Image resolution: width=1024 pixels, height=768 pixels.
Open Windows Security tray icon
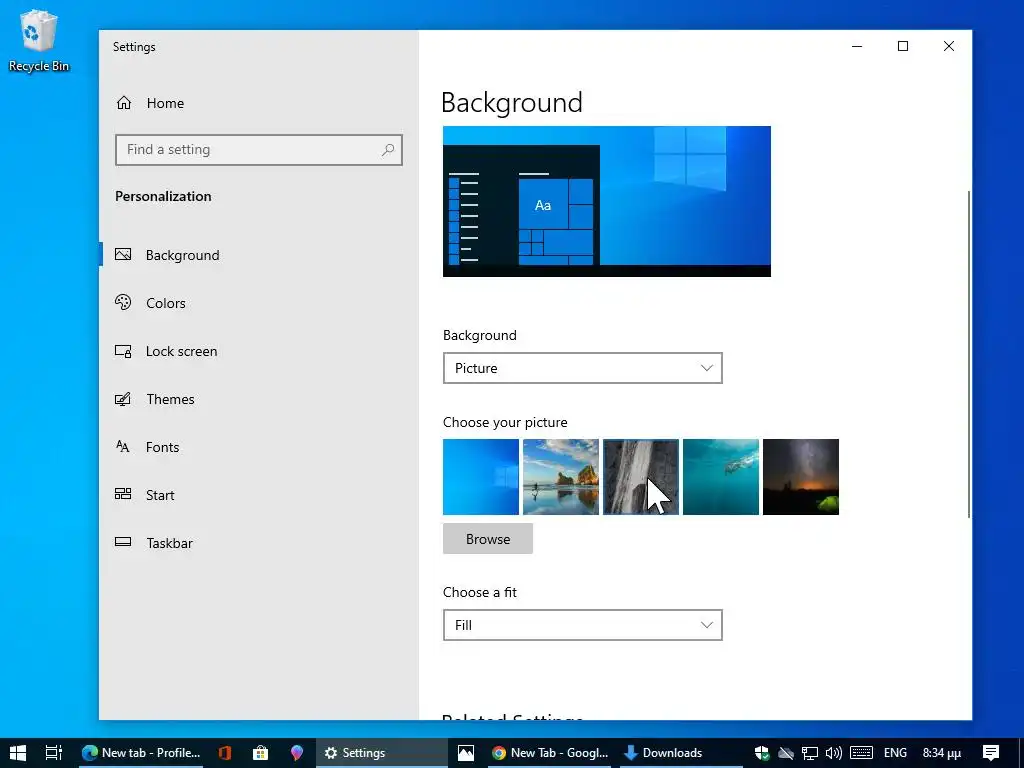[x=761, y=753]
